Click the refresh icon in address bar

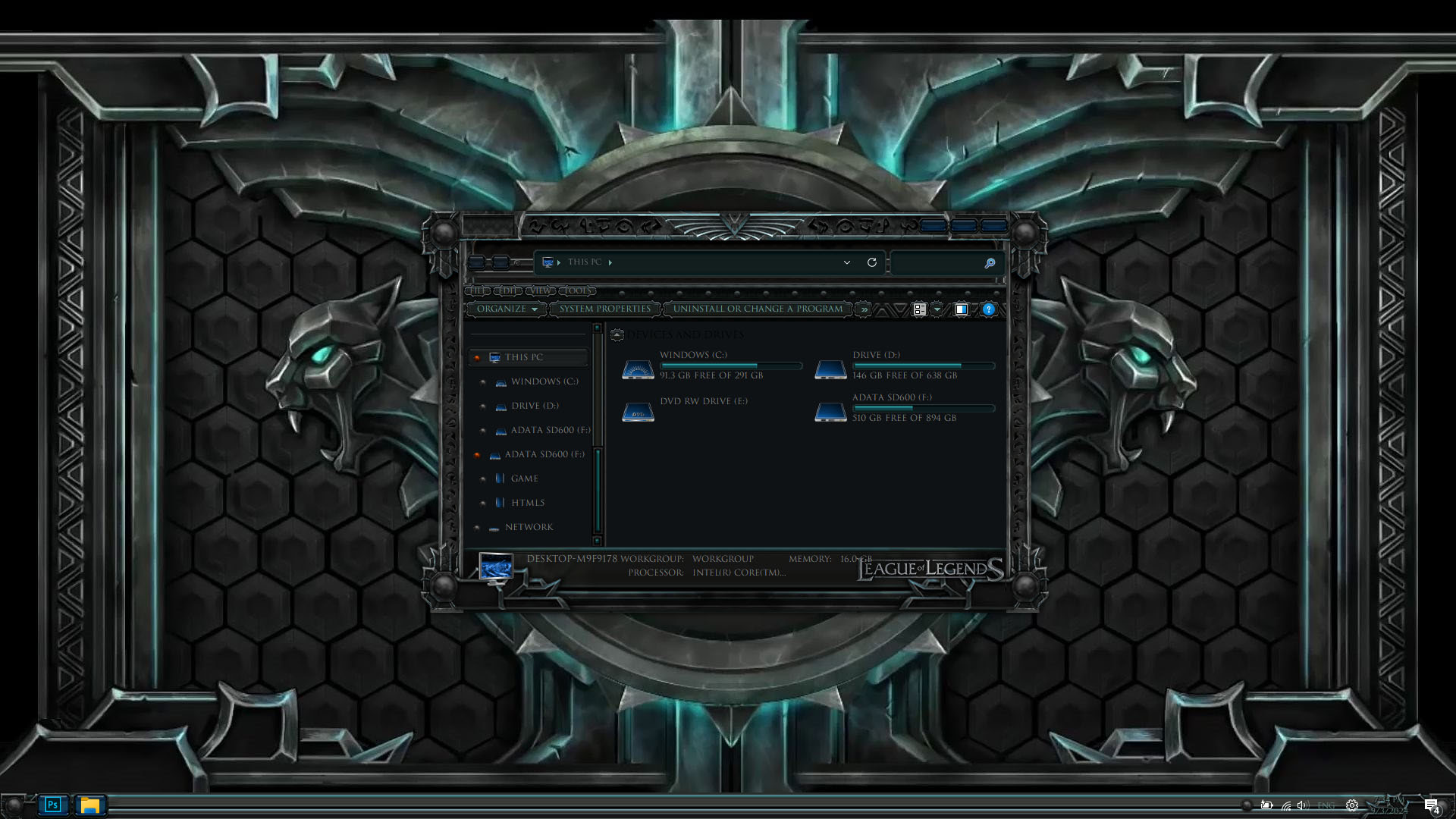[x=872, y=262]
